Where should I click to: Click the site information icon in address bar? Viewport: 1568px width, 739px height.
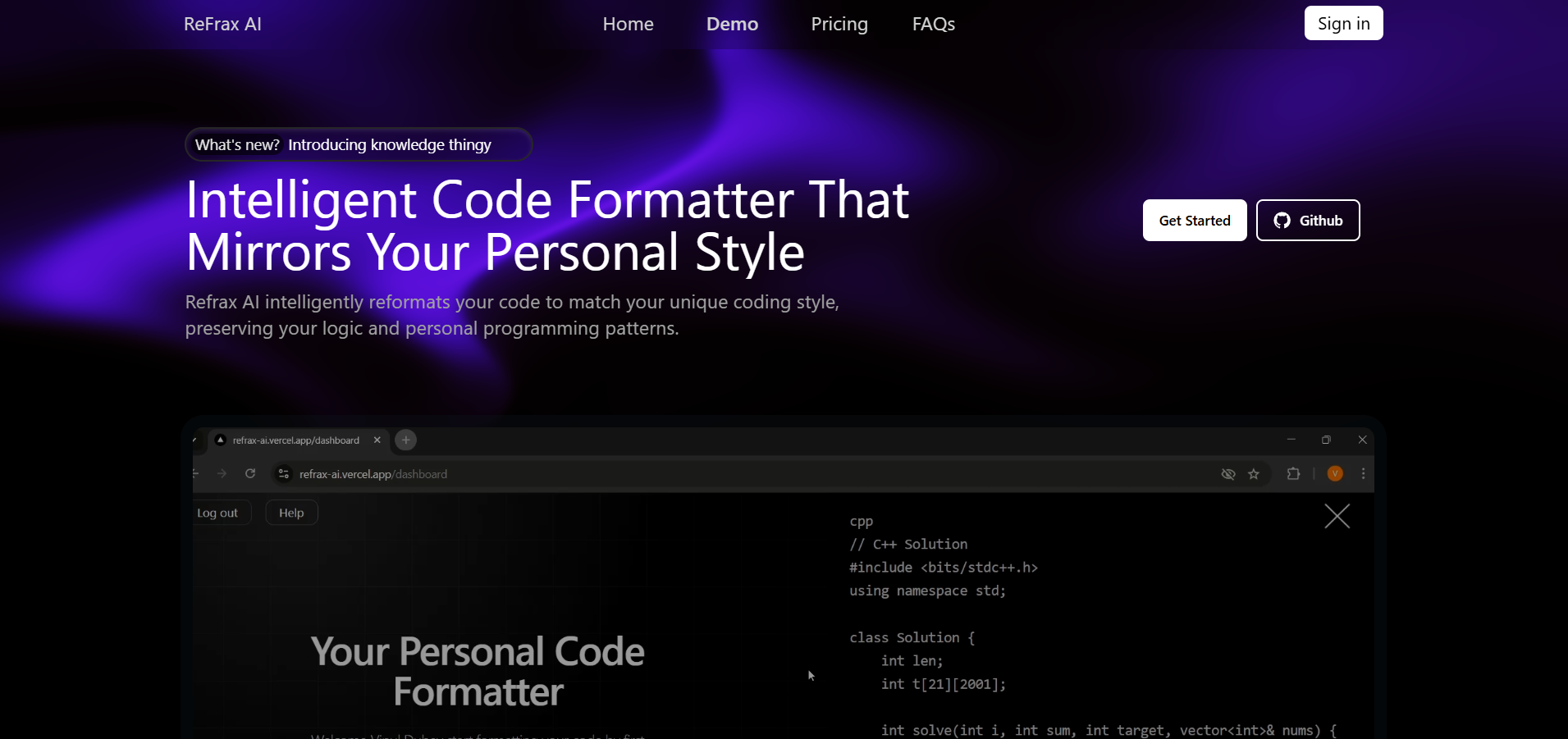(x=284, y=474)
